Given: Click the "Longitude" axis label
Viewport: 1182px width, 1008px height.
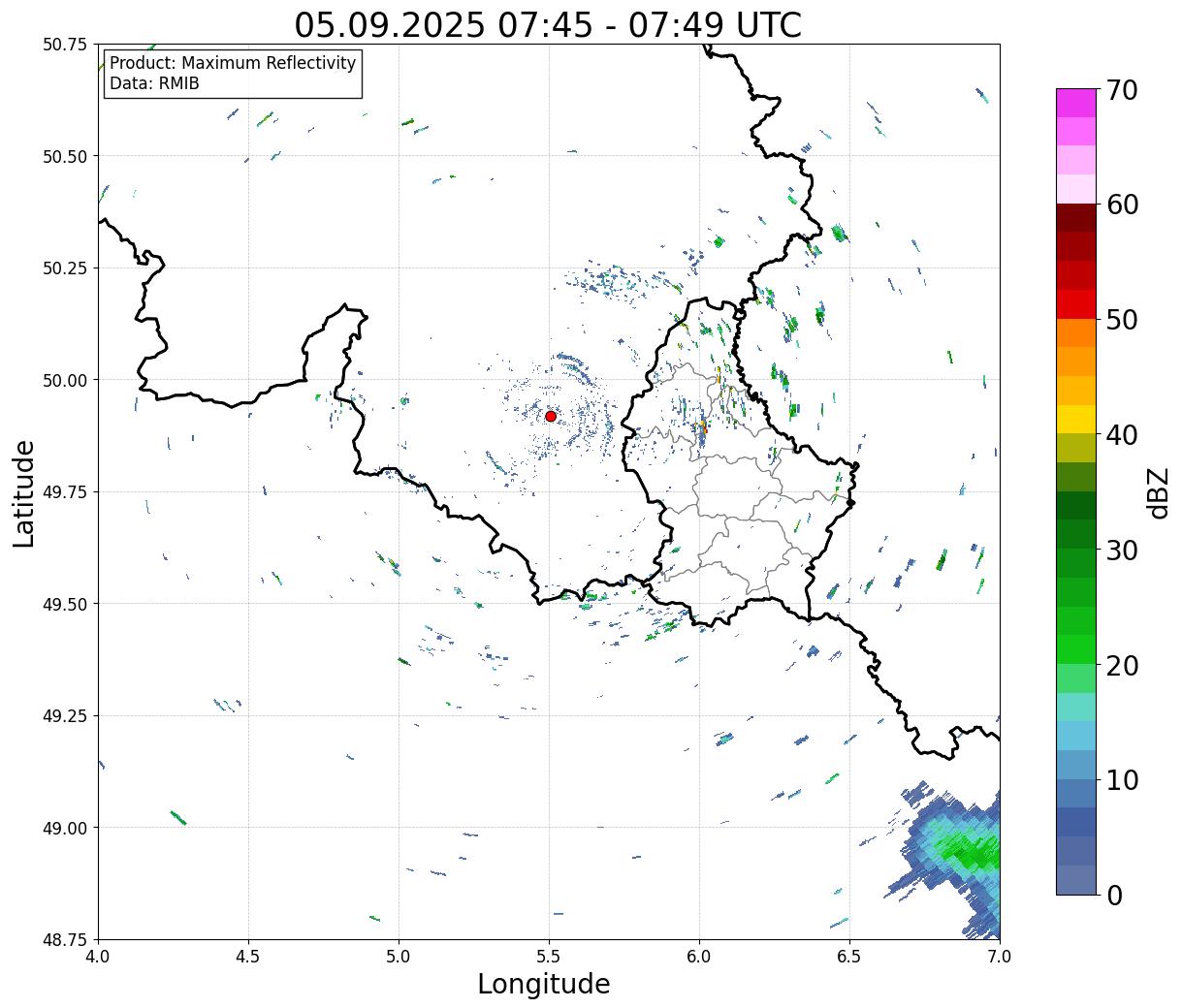Looking at the screenshot, I should [x=544, y=984].
